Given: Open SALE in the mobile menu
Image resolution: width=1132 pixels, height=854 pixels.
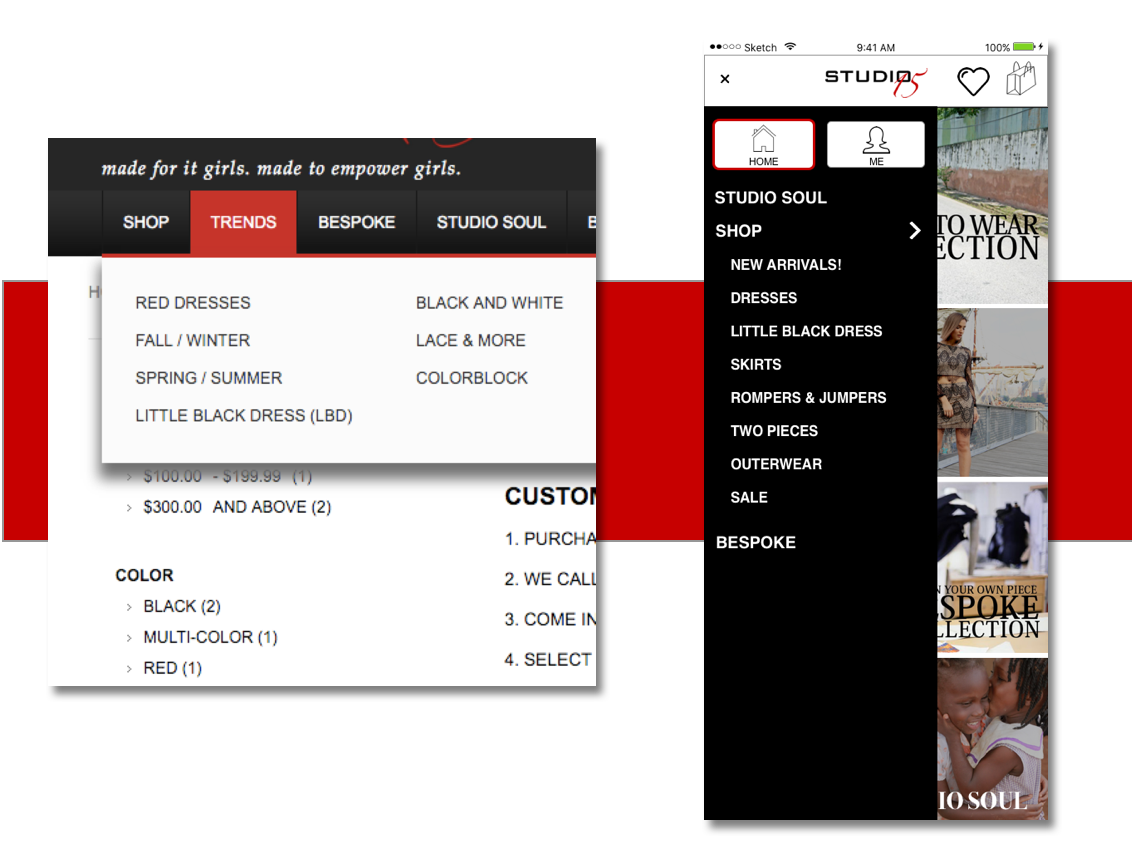Looking at the screenshot, I should [749, 497].
